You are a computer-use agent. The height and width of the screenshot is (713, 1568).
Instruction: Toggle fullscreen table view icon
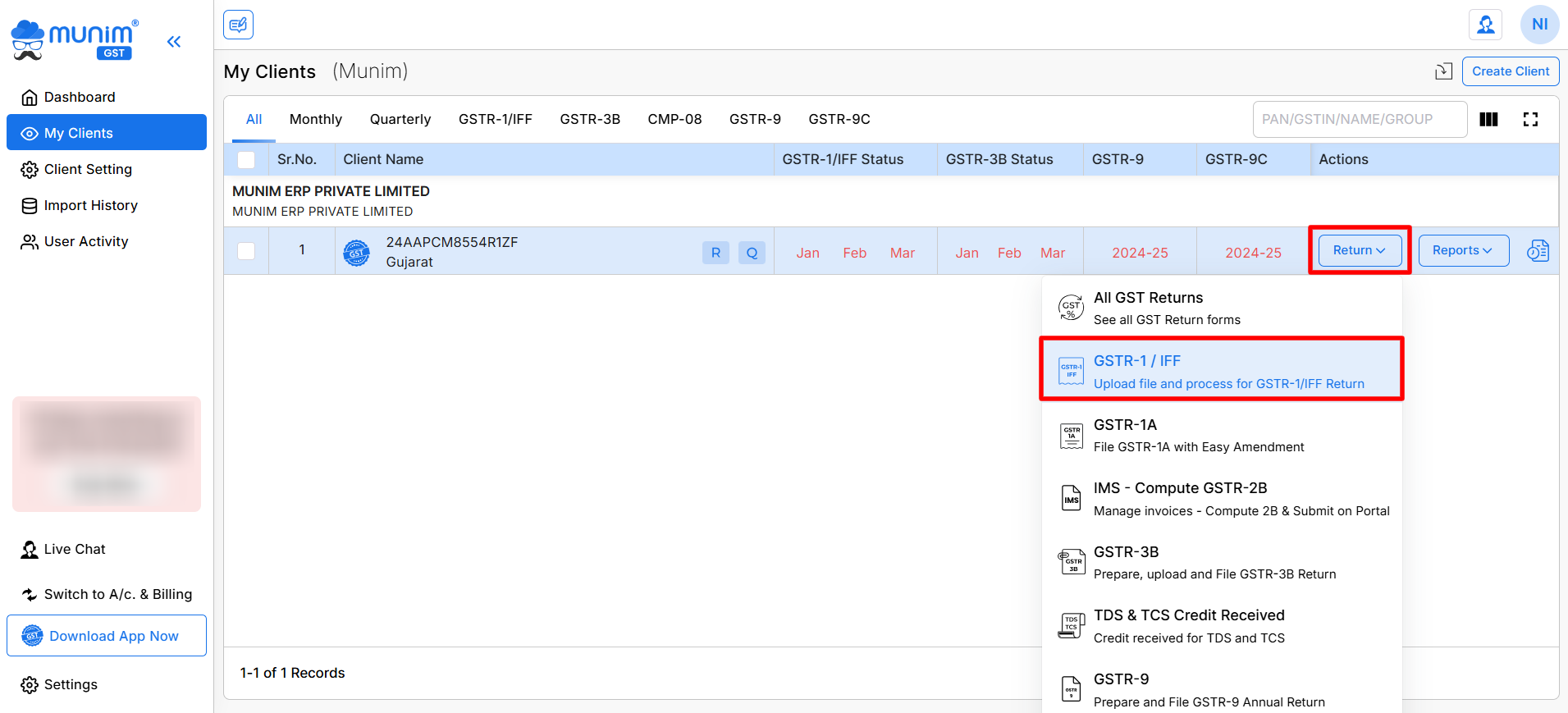1530,120
